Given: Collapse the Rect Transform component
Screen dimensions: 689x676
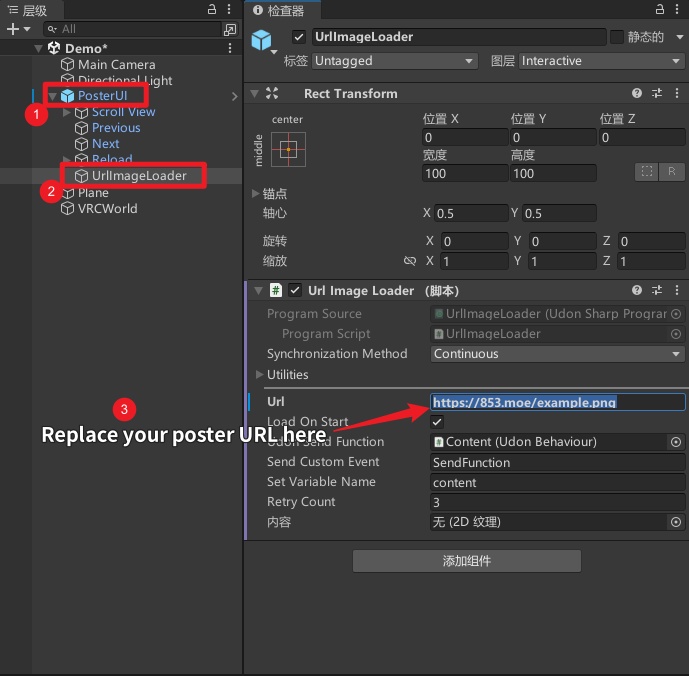Looking at the screenshot, I should (254, 94).
